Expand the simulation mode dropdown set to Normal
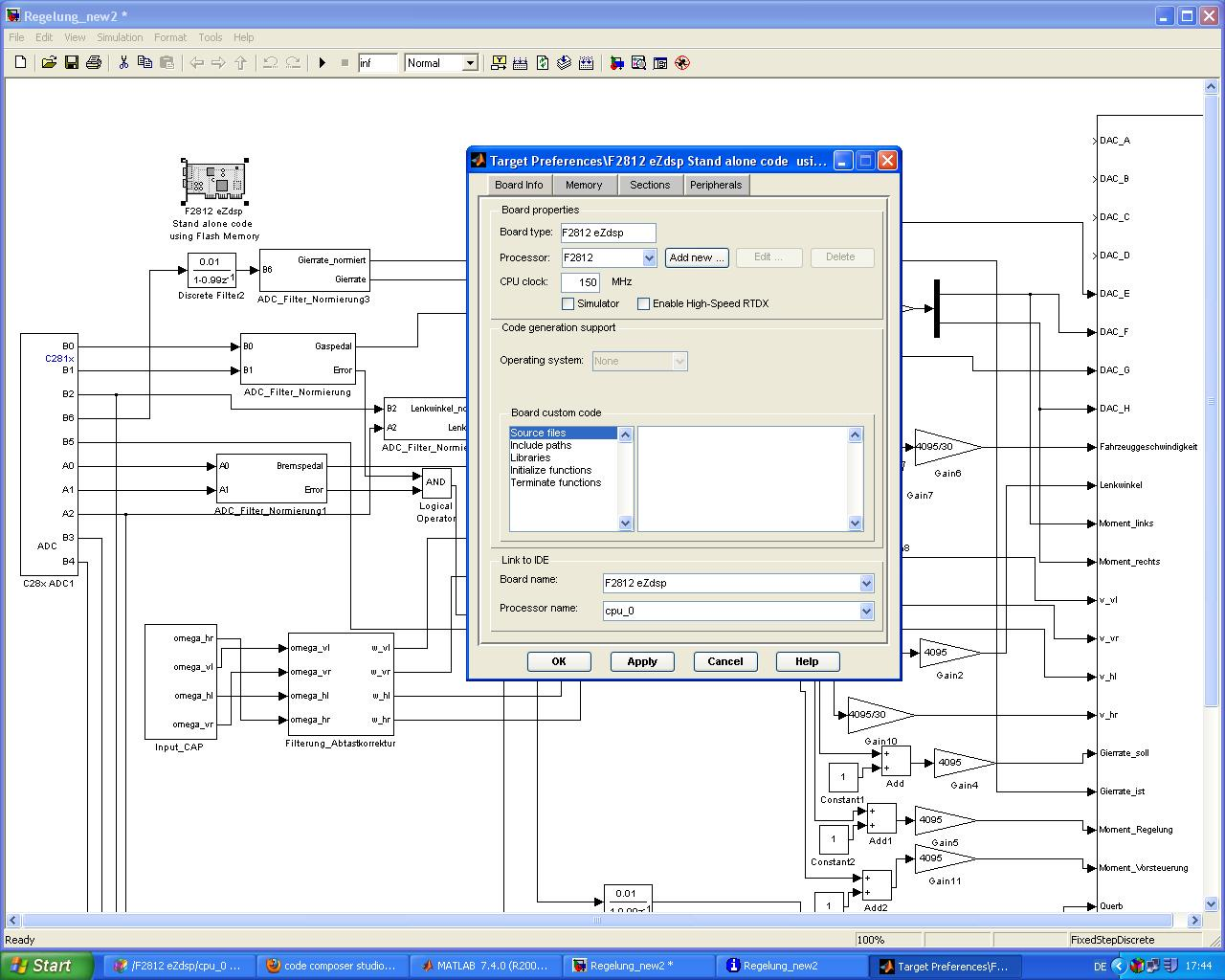 (x=470, y=63)
